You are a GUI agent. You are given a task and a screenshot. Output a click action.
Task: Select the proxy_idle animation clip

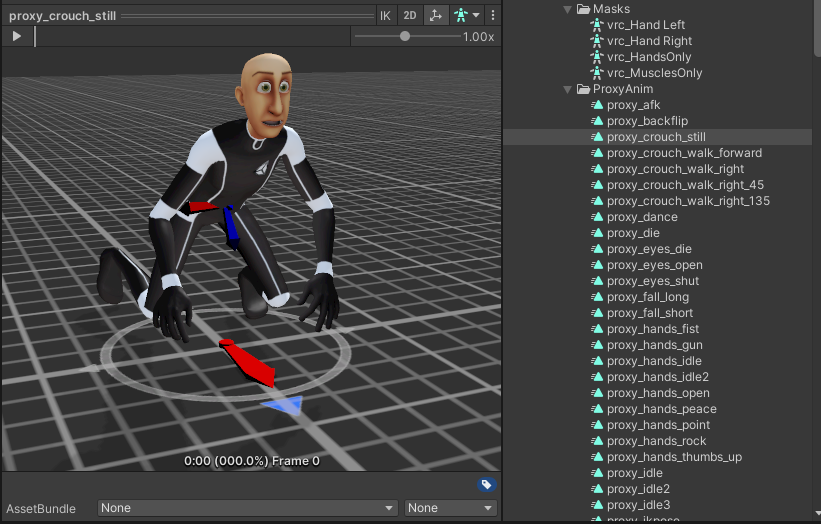coord(635,473)
